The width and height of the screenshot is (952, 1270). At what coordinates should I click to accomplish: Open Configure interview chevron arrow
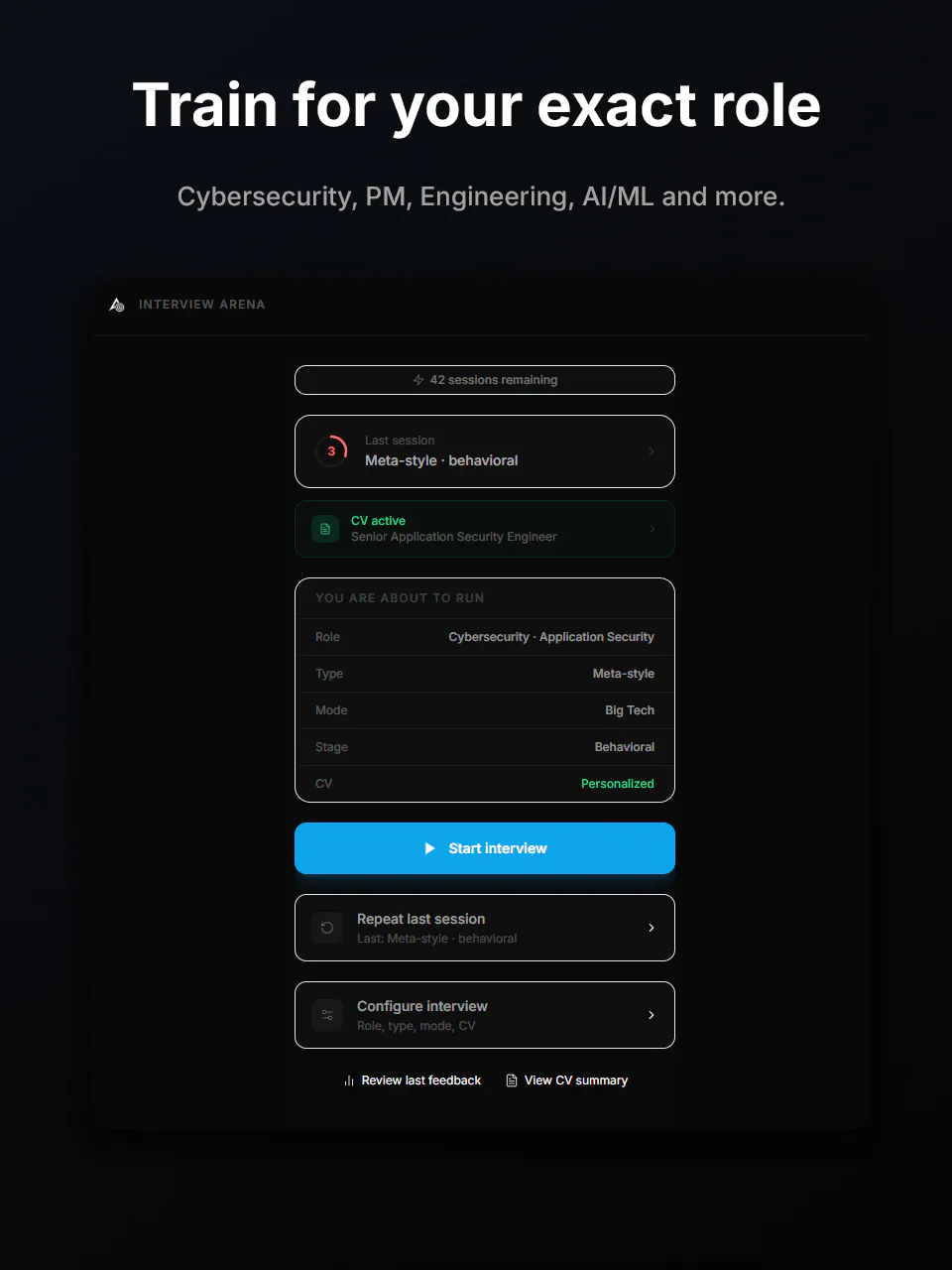652,1015
